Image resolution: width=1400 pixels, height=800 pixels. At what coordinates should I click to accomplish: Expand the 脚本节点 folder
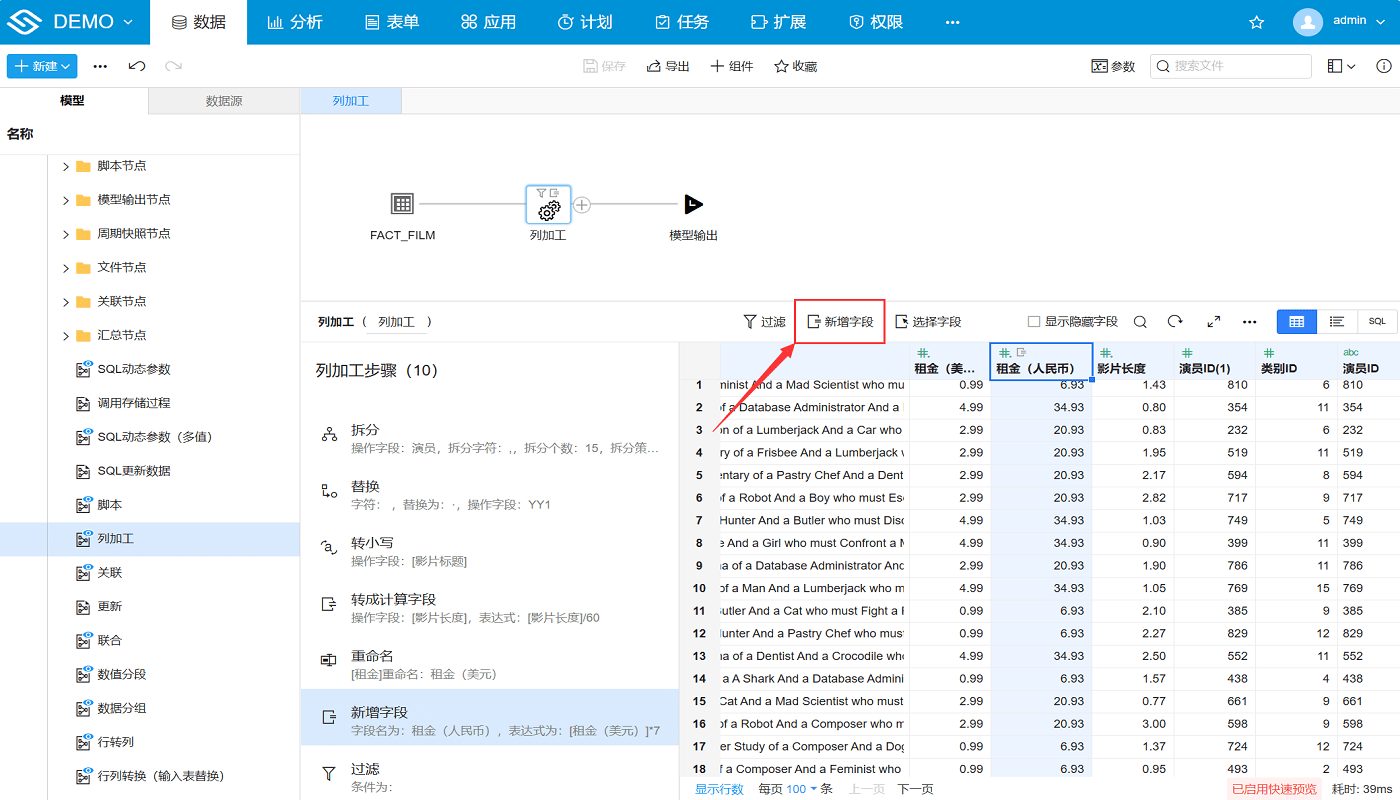tap(67, 166)
